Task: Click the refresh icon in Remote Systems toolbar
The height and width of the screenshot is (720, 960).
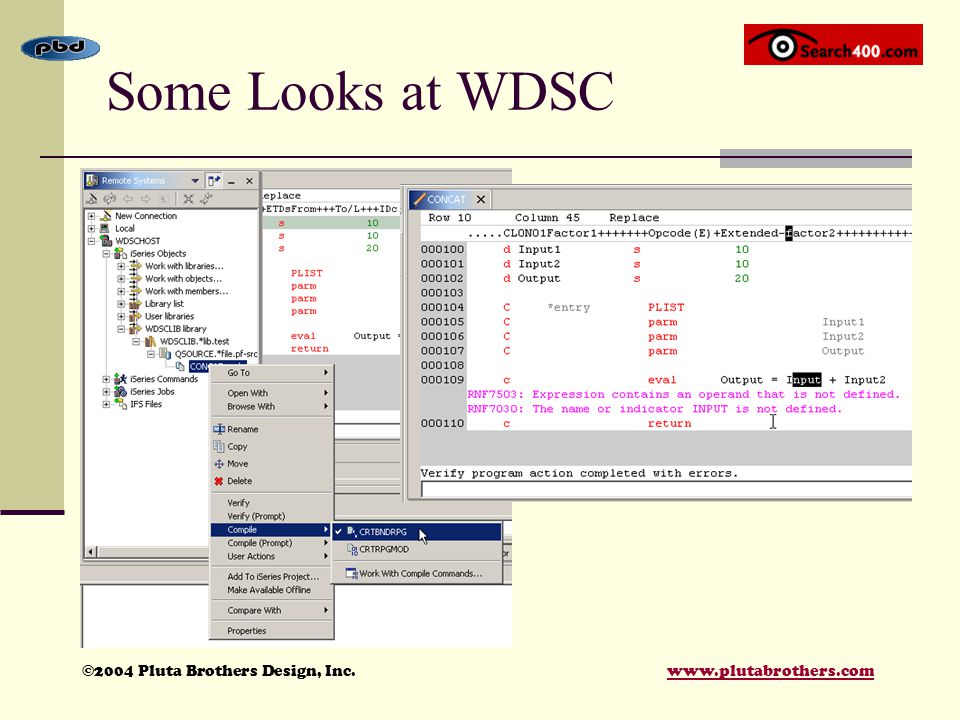Action: click(110, 198)
